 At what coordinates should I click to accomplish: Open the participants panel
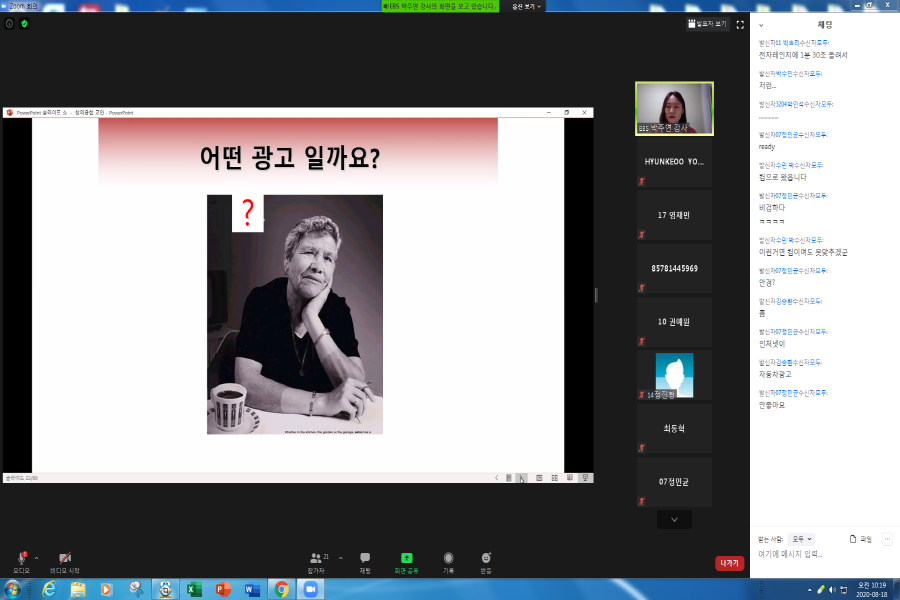point(317,558)
